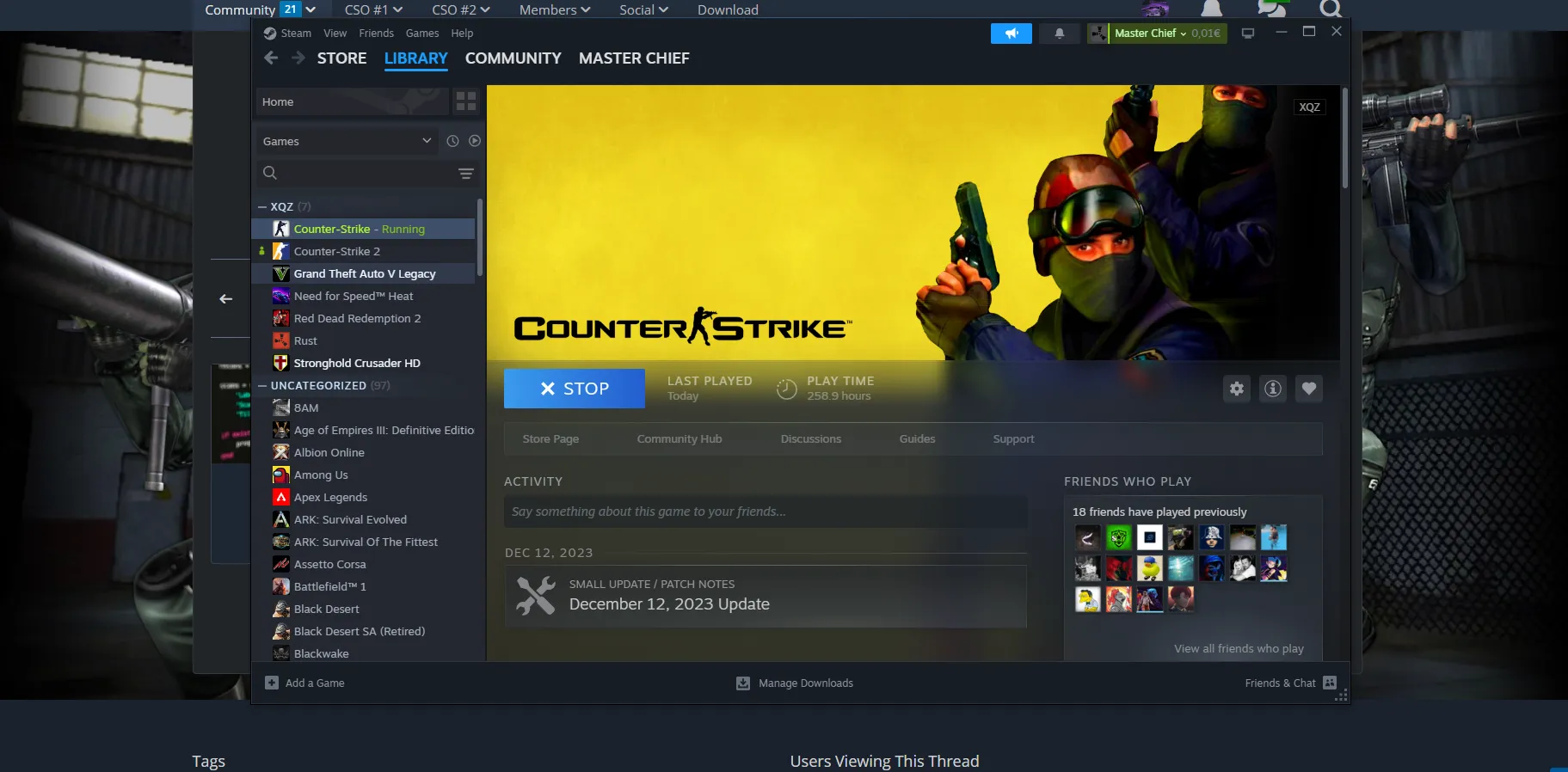The width and height of the screenshot is (1568, 772).
Task: Go forward with Steam's right arrow
Action: click(x=298, y=58)
